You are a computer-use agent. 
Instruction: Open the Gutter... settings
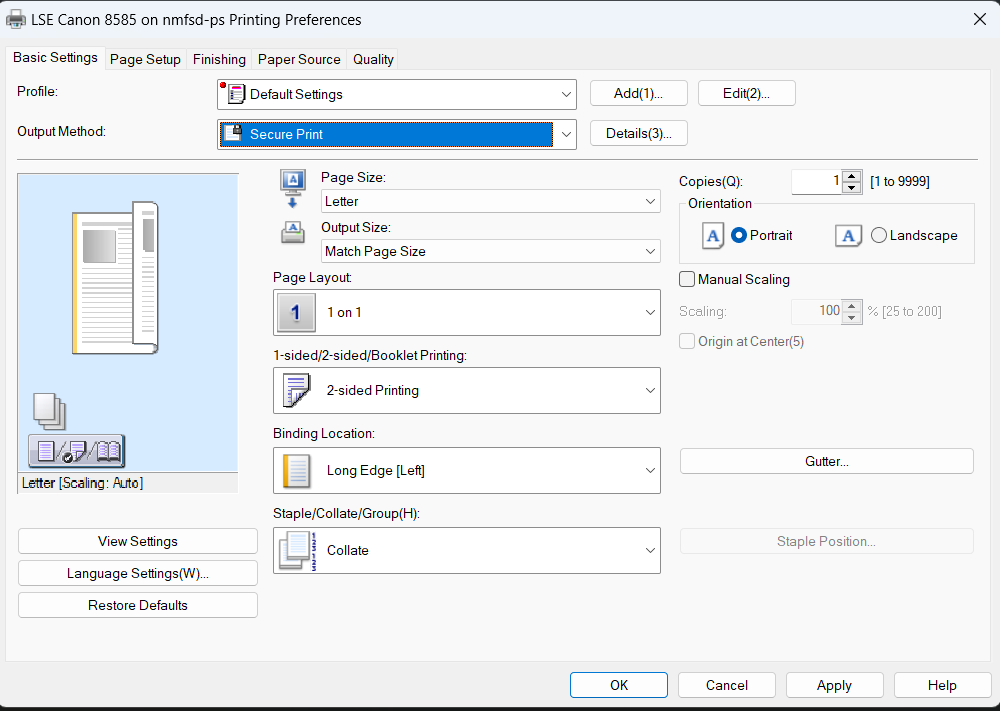827,461
